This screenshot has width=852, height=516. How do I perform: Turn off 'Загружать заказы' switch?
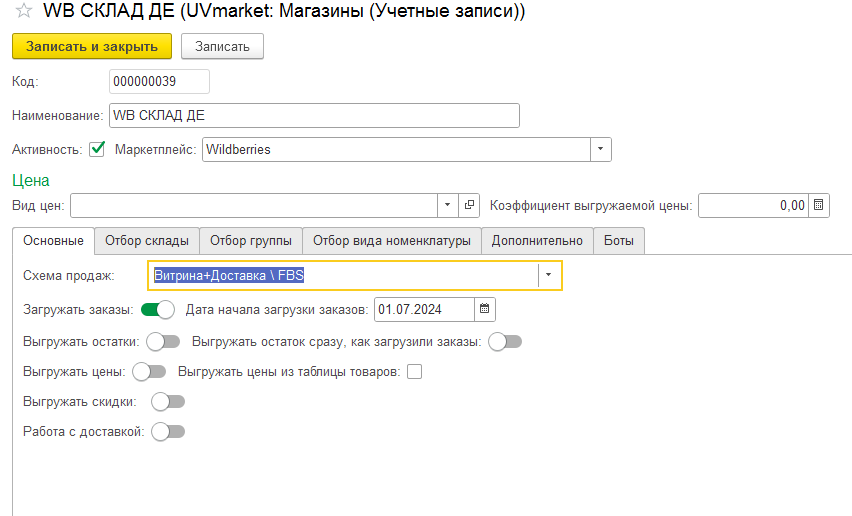pos(158,310)
